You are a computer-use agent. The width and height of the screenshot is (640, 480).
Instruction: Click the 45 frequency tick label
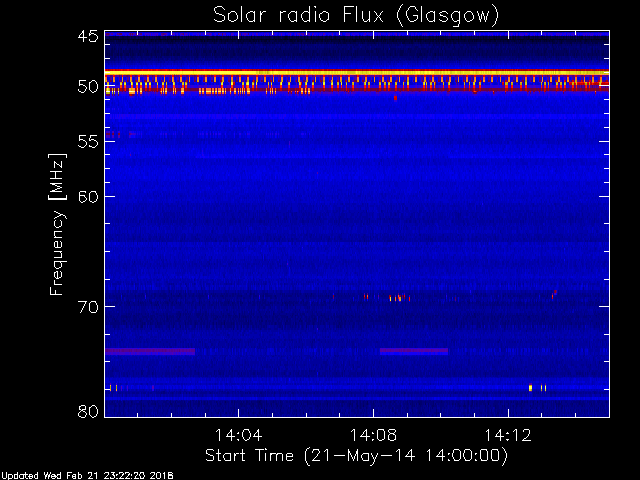click(x=88, y=36)
